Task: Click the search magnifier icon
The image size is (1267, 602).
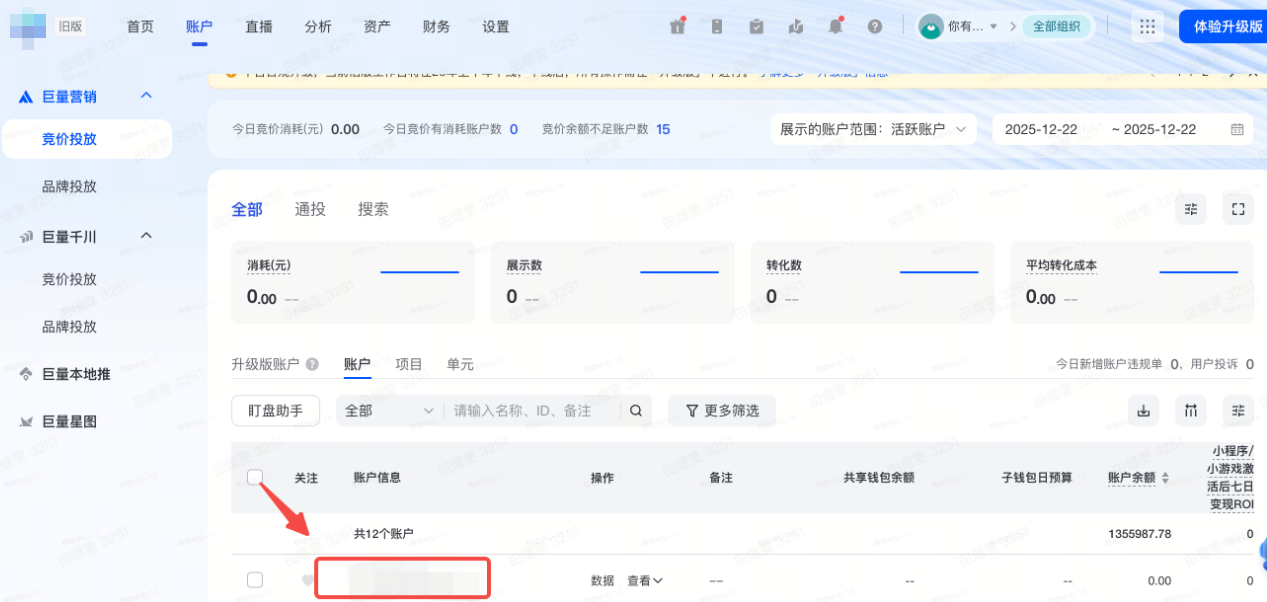Action: pos(635,410)
